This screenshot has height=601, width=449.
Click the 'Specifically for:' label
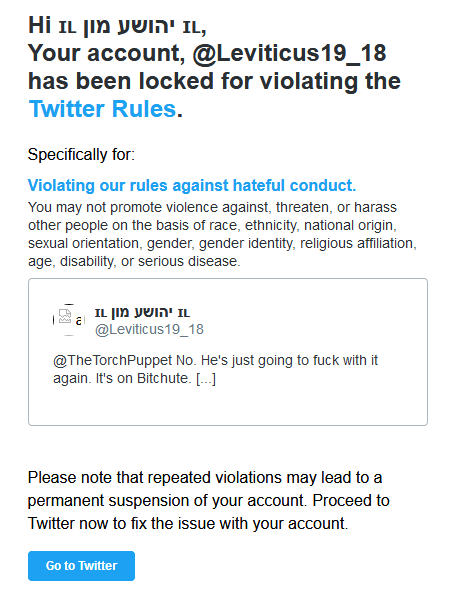point(81,155)
